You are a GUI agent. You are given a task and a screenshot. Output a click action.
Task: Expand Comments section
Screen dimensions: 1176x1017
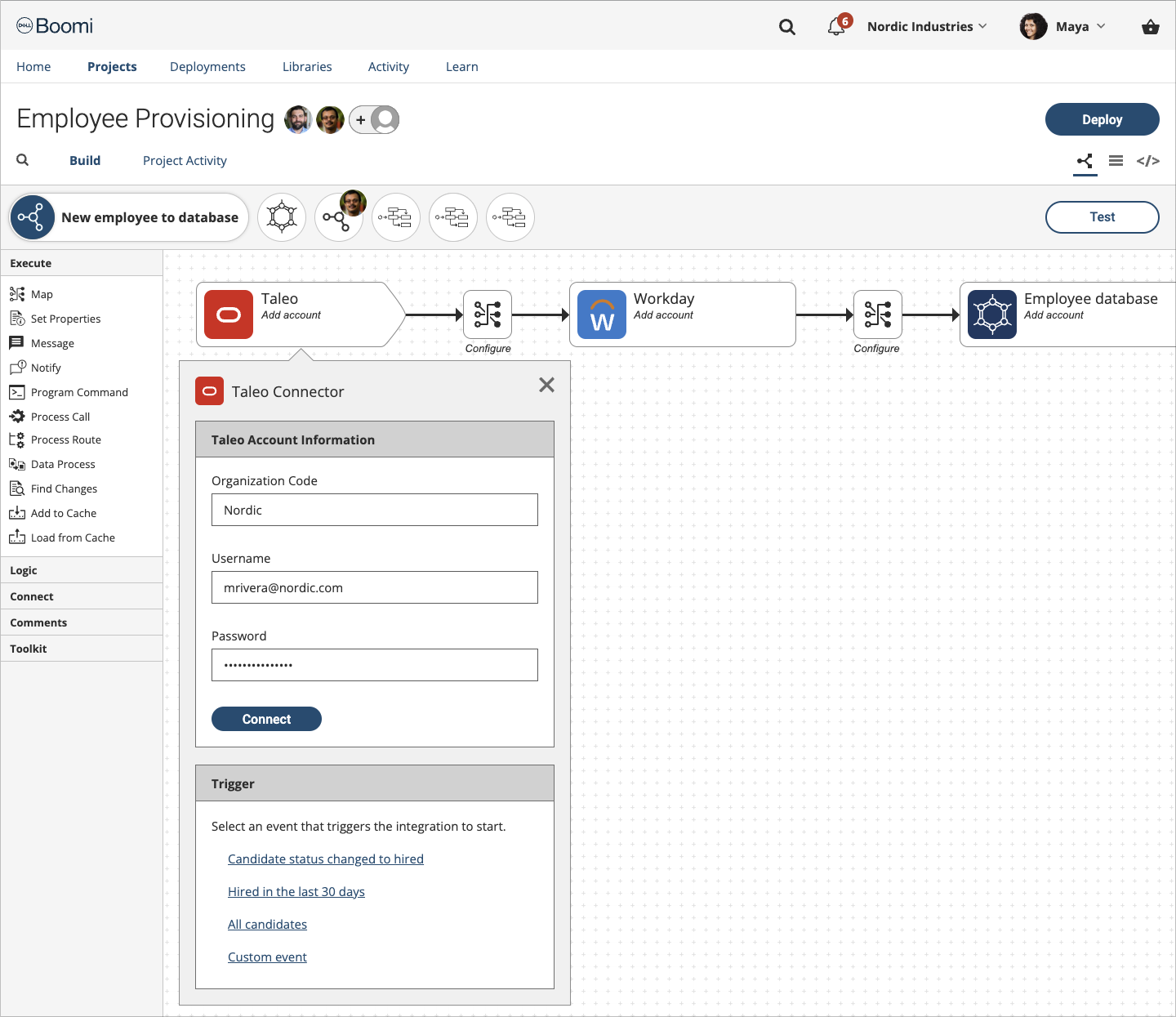click(82, 622)
